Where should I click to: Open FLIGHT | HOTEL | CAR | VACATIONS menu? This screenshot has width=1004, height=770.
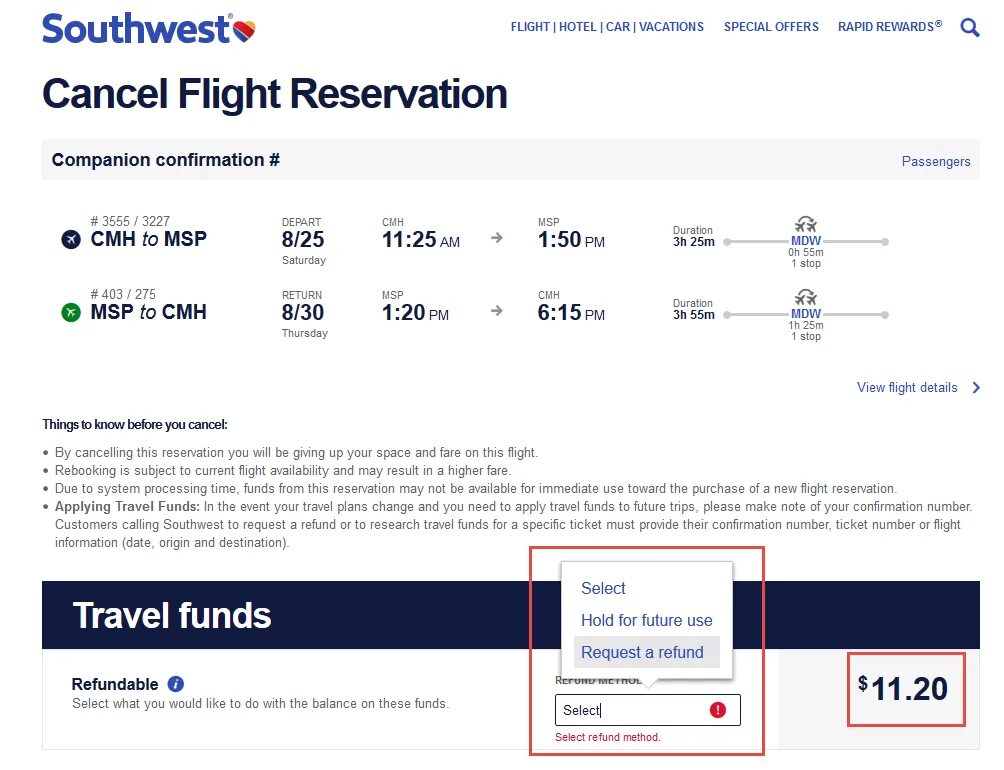607,27
